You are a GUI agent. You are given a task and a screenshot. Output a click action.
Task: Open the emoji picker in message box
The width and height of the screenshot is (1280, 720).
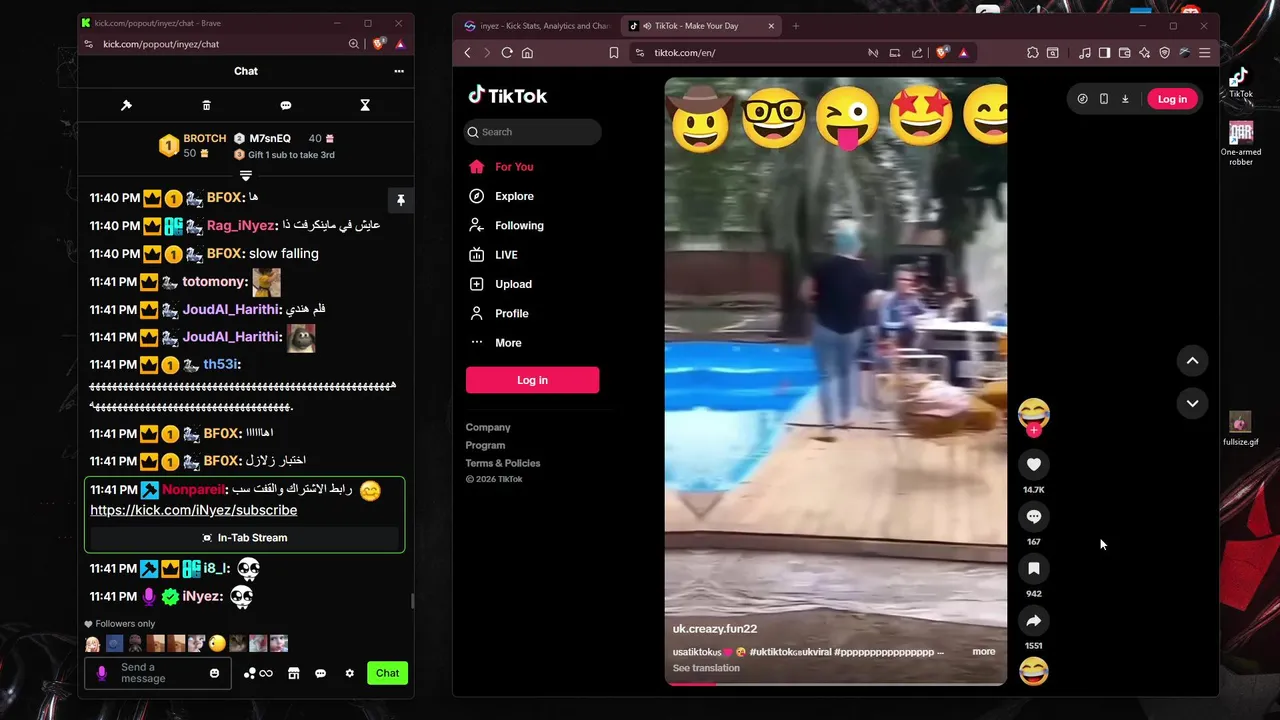[x=214, y=673]
